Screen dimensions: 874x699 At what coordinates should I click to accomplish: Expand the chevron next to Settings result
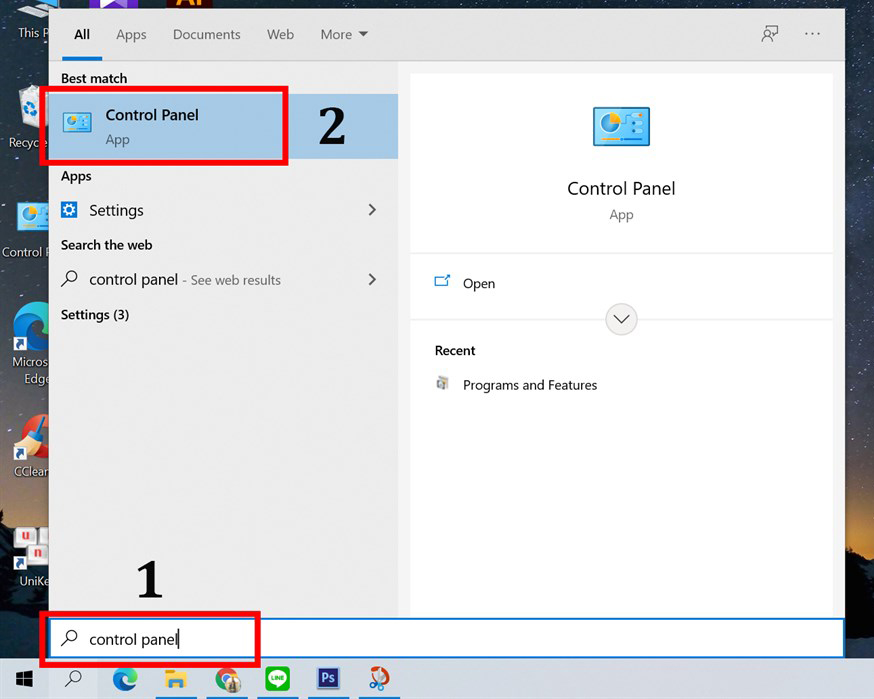click(x=371, y=210)
